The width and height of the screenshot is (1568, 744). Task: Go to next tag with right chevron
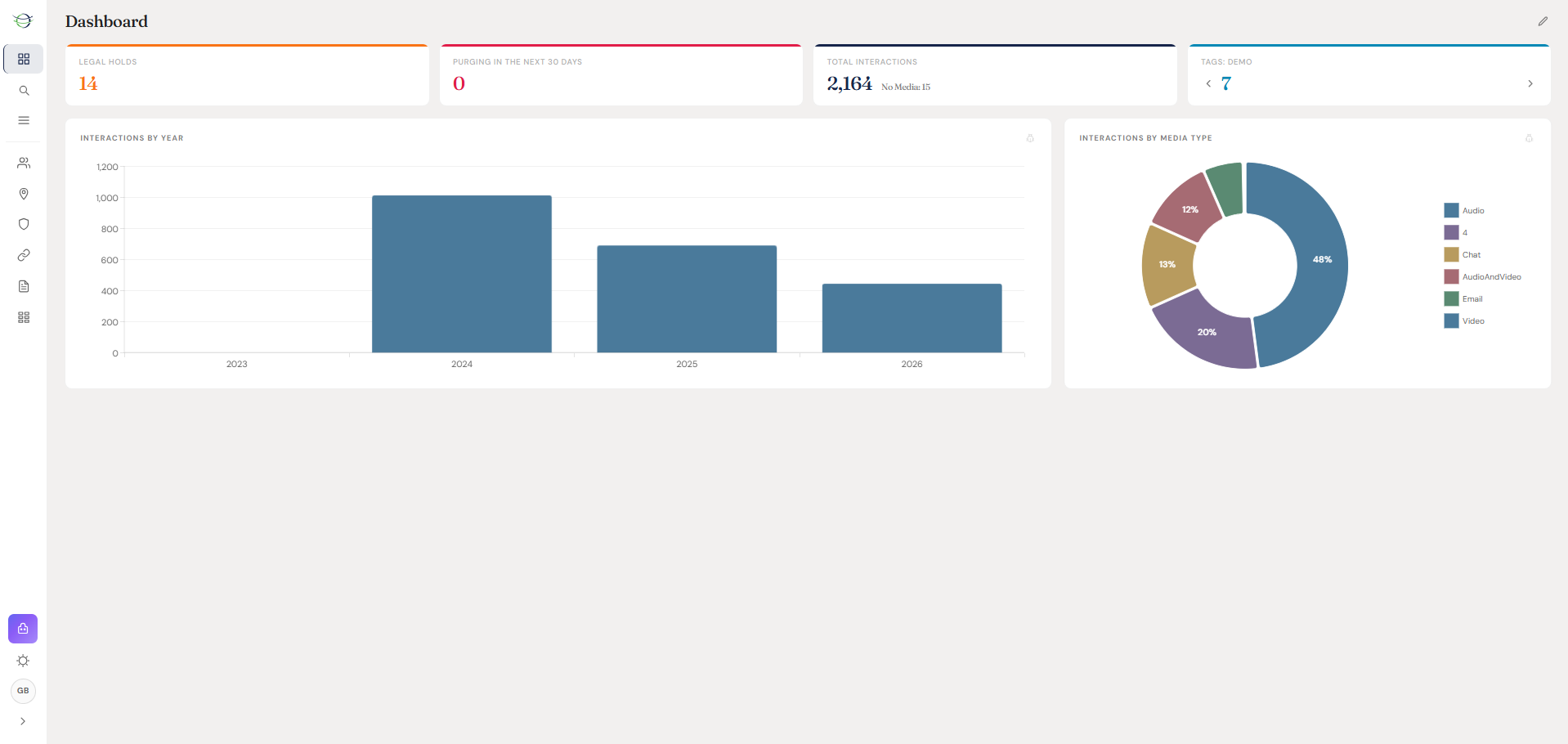coord(1530,83)
